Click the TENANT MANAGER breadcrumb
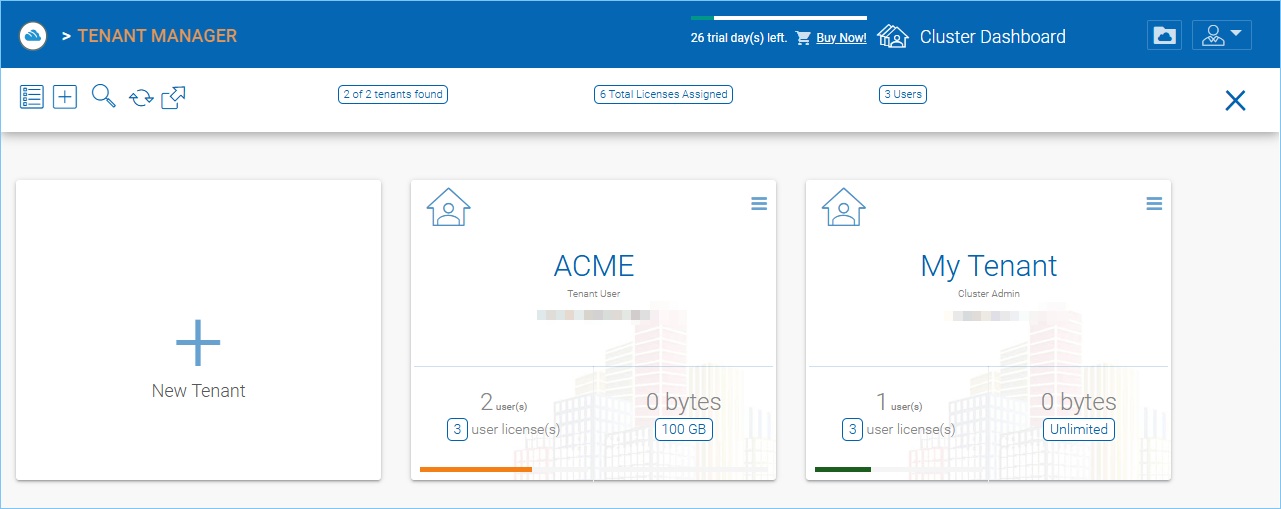1281x509 pixels. pyautogui.click(x=157, y=36)
